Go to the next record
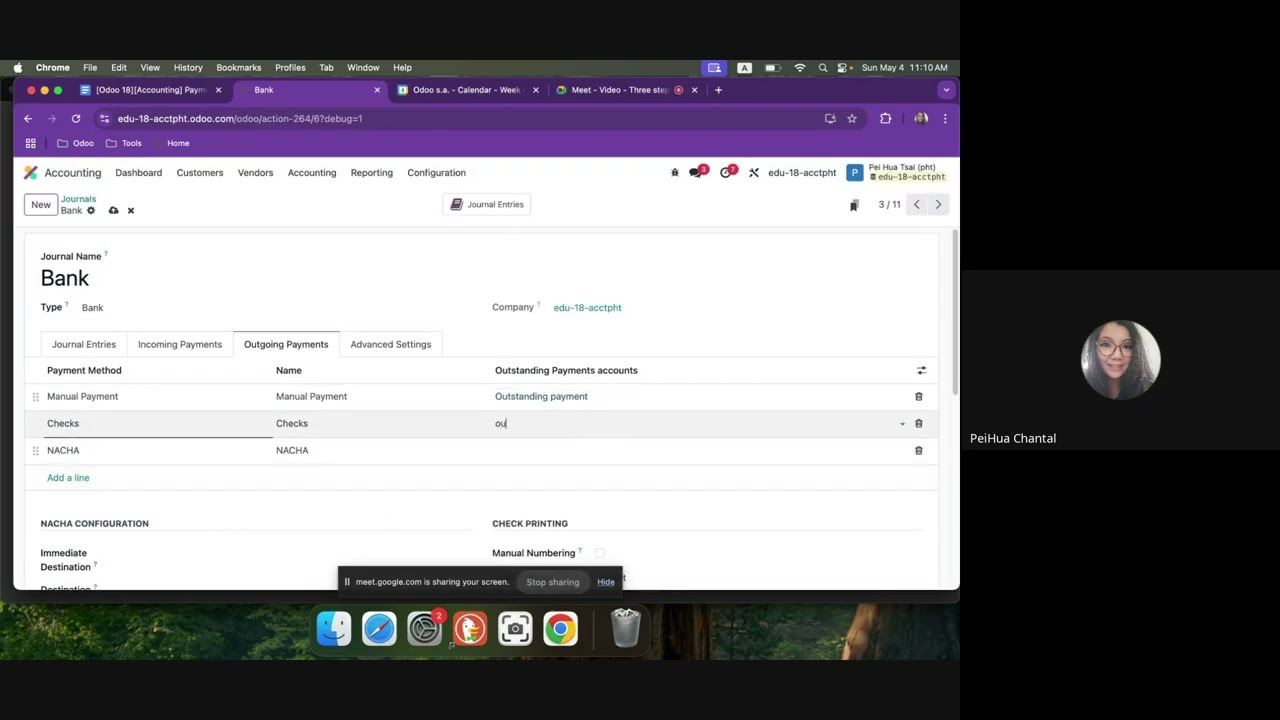Viewport: 1280px width, 720px height. (x=938, y=204)
